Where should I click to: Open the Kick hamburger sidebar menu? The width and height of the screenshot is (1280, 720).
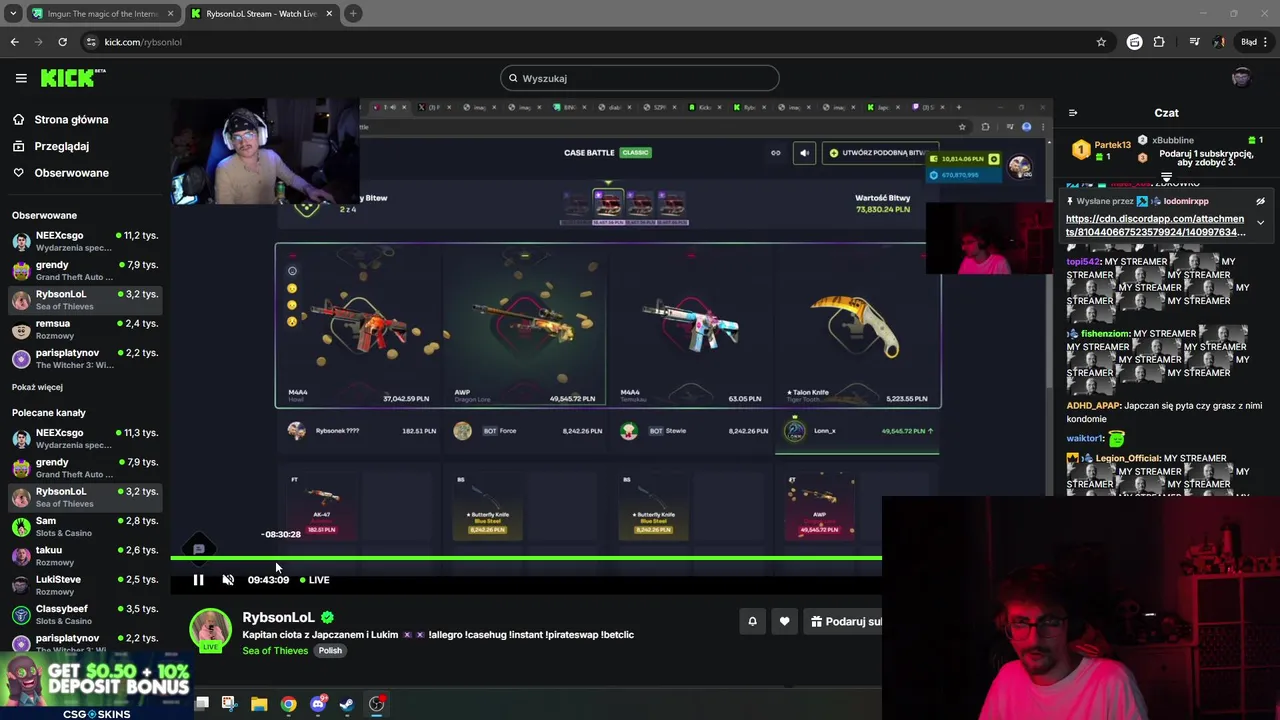point(21,78)
